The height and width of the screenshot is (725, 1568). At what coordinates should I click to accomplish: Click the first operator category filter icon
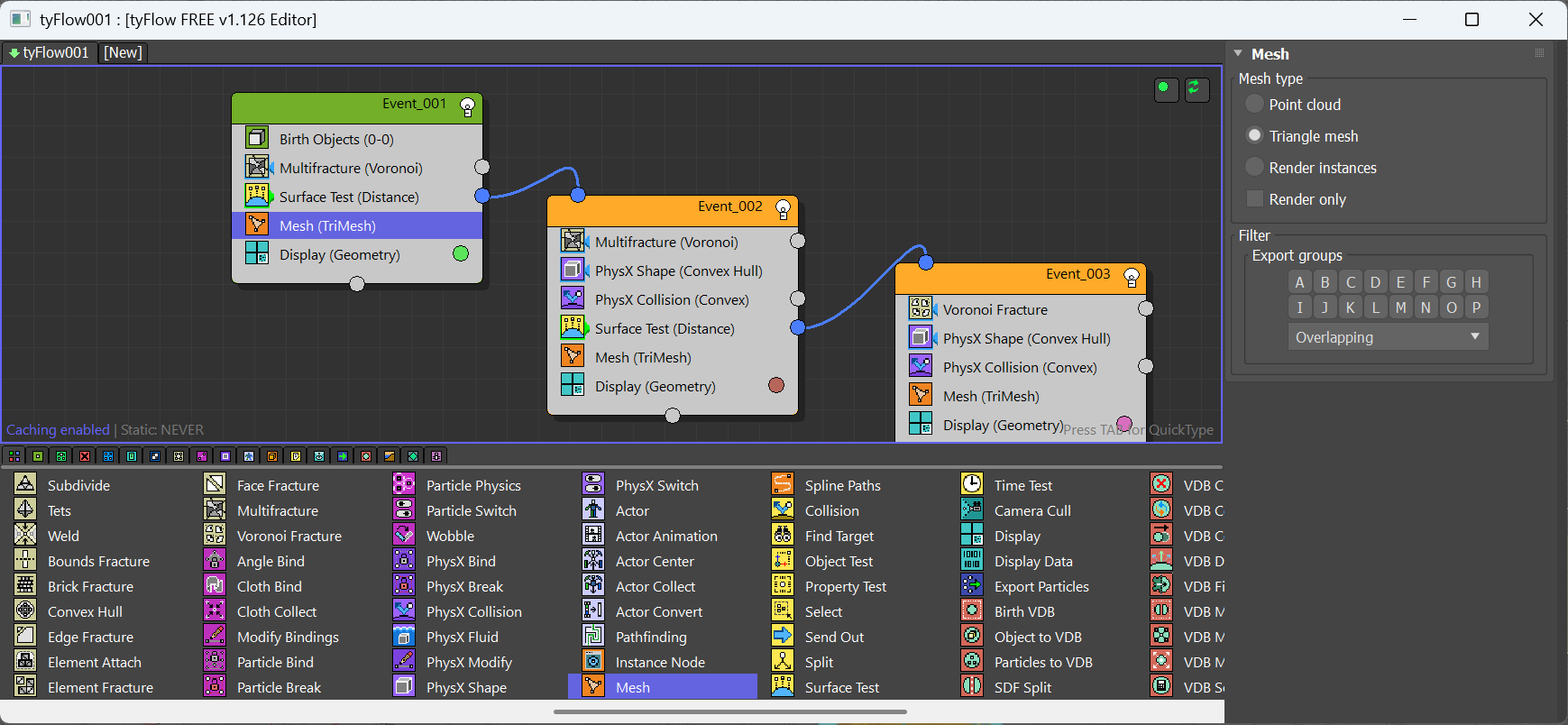14,456
